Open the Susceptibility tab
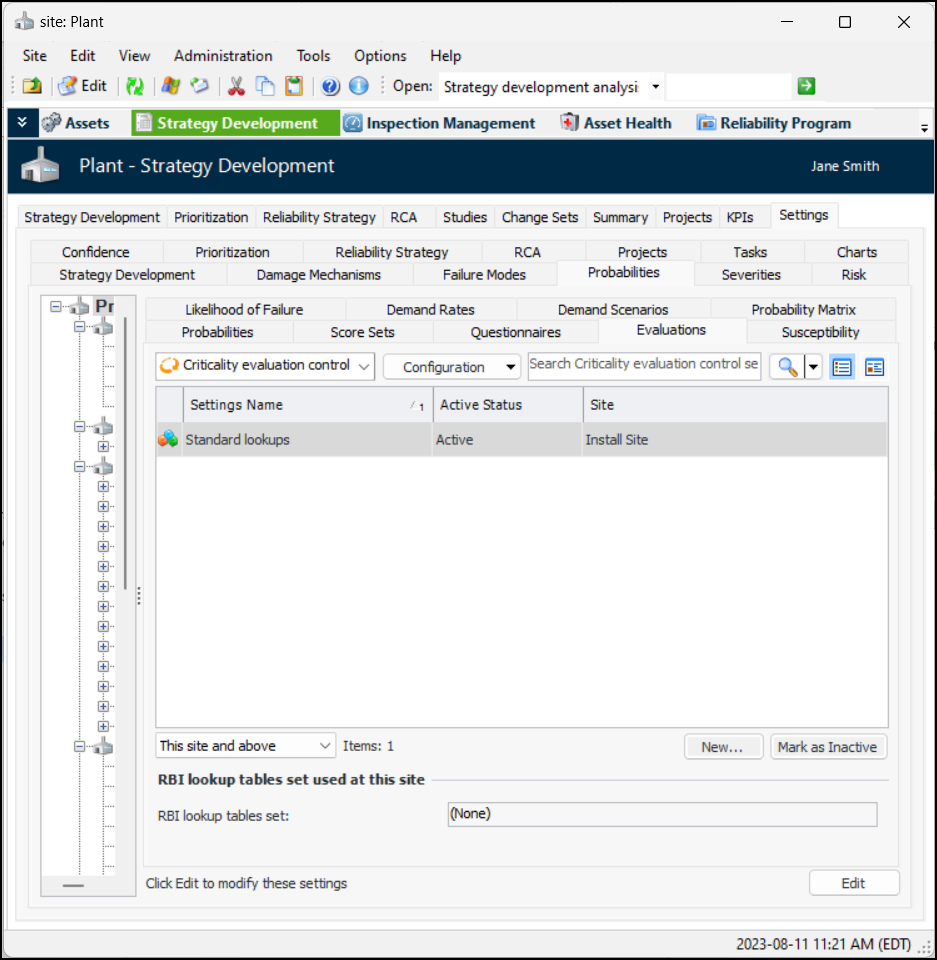 (821, 332)
